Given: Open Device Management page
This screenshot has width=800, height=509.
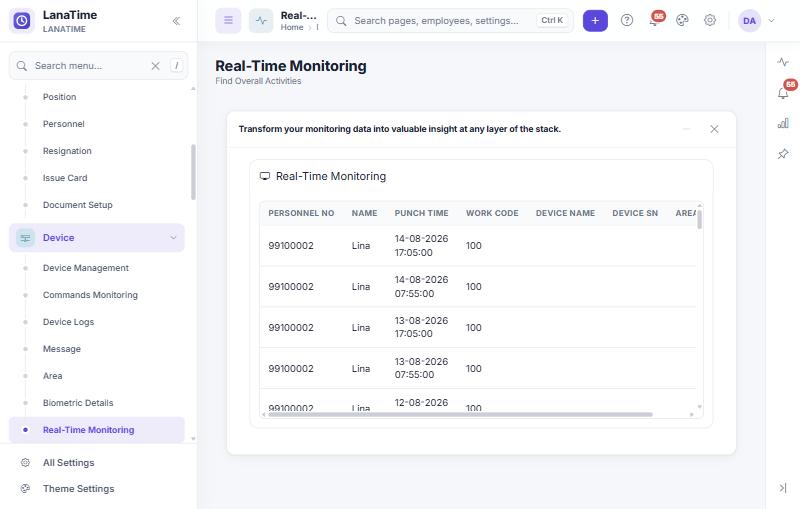Looking at the screenshot, I should [x=86, y=268].
